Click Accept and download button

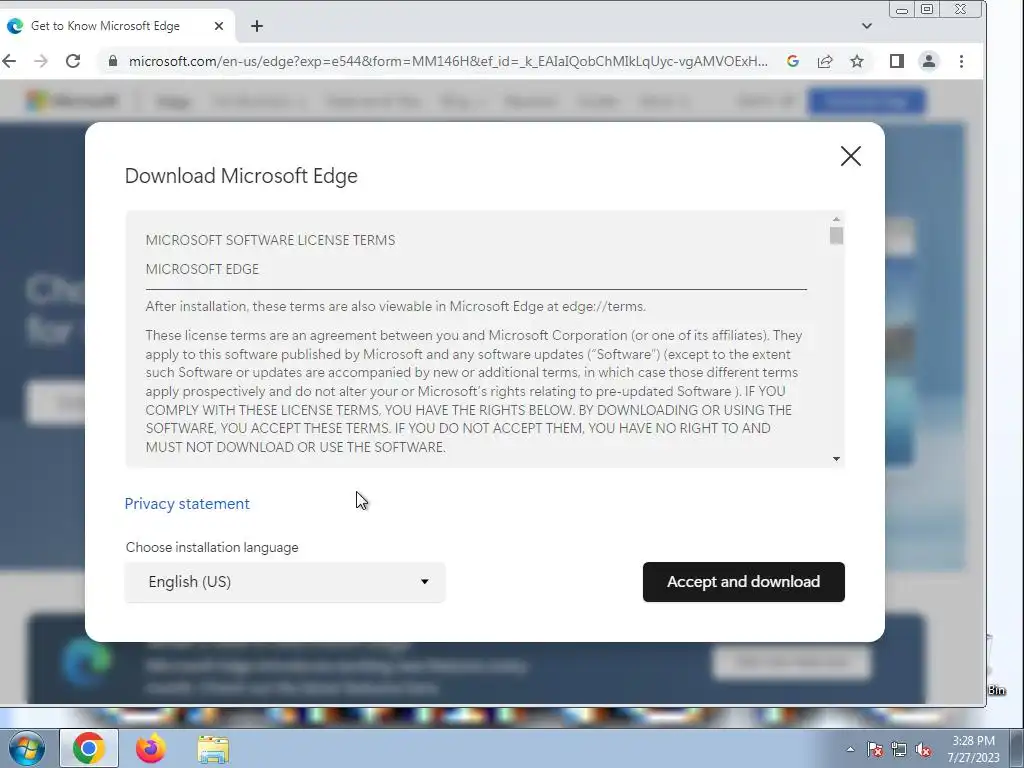(743, 582)
